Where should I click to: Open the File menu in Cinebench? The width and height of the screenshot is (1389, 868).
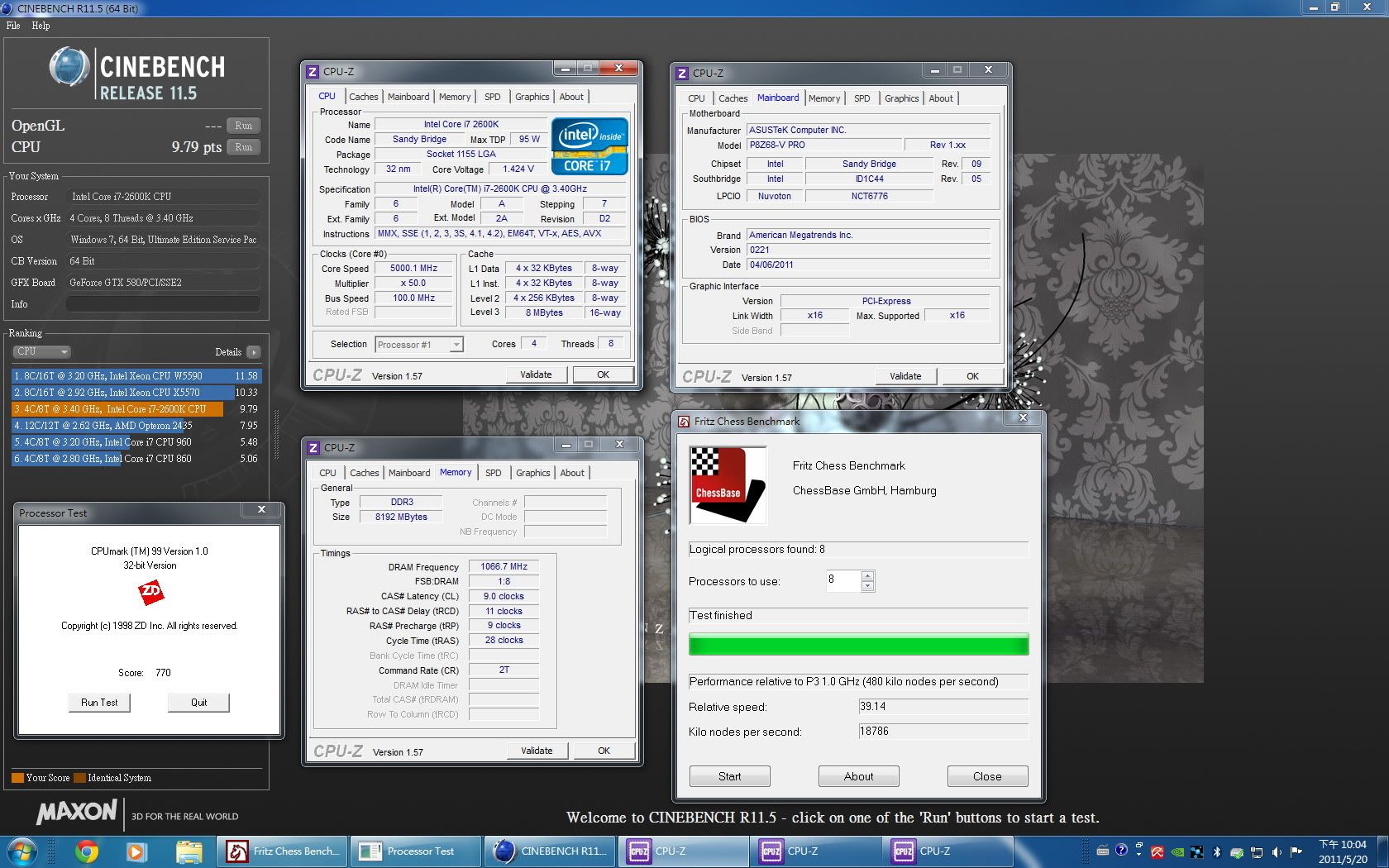pos(13,26)
